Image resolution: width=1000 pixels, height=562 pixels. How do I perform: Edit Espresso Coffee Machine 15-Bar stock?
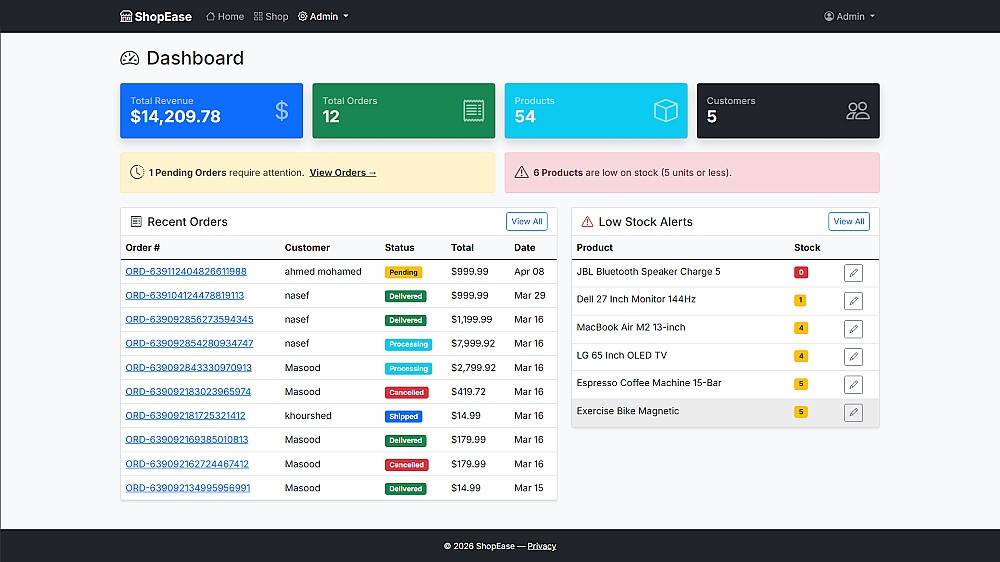pyautogui.click(x=853, y=385)
